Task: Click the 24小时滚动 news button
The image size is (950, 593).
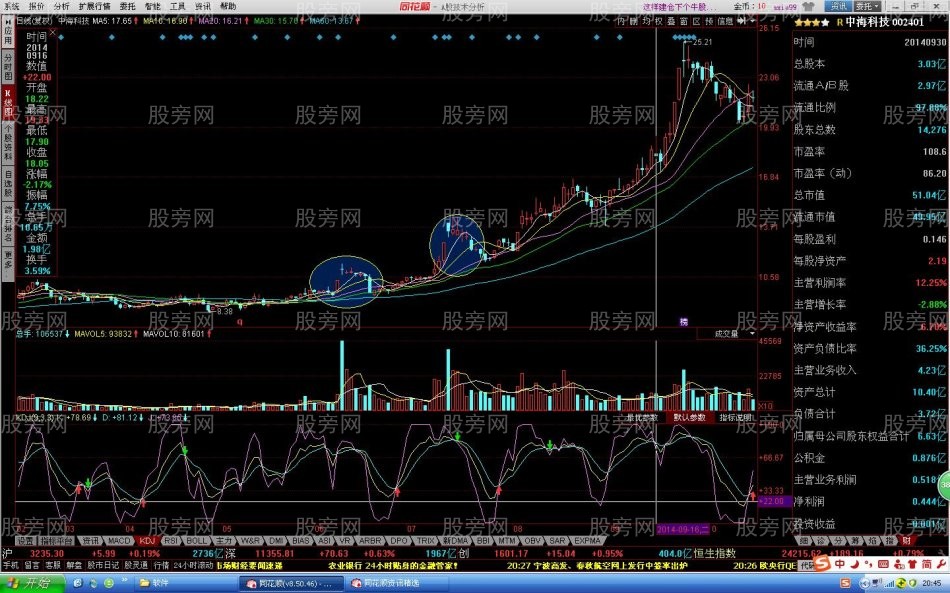Action: [x=193, y=565]
